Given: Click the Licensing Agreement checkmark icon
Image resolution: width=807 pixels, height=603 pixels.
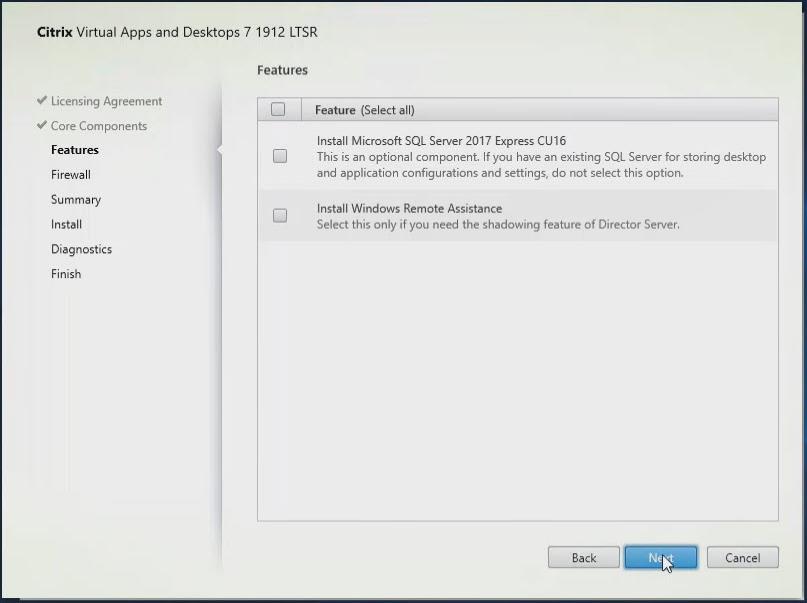Looking at the screenshot, I should coord(42,100).
